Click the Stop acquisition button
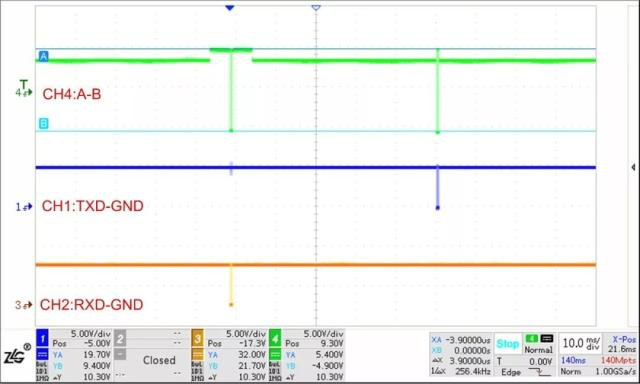 click(507, 344)
